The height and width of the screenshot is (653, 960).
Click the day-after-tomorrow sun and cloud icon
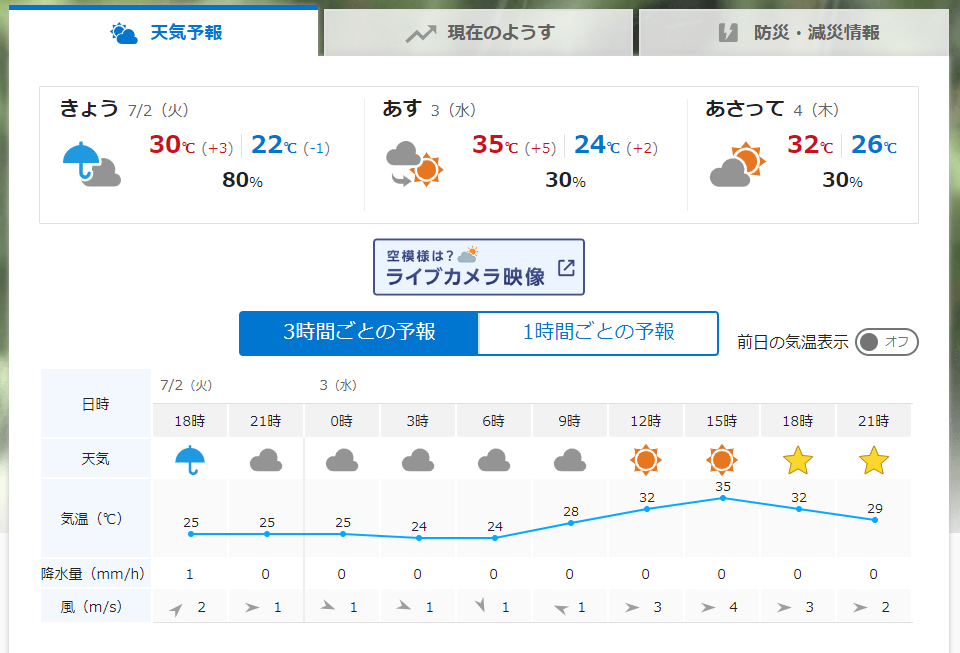tap(737, 165)
